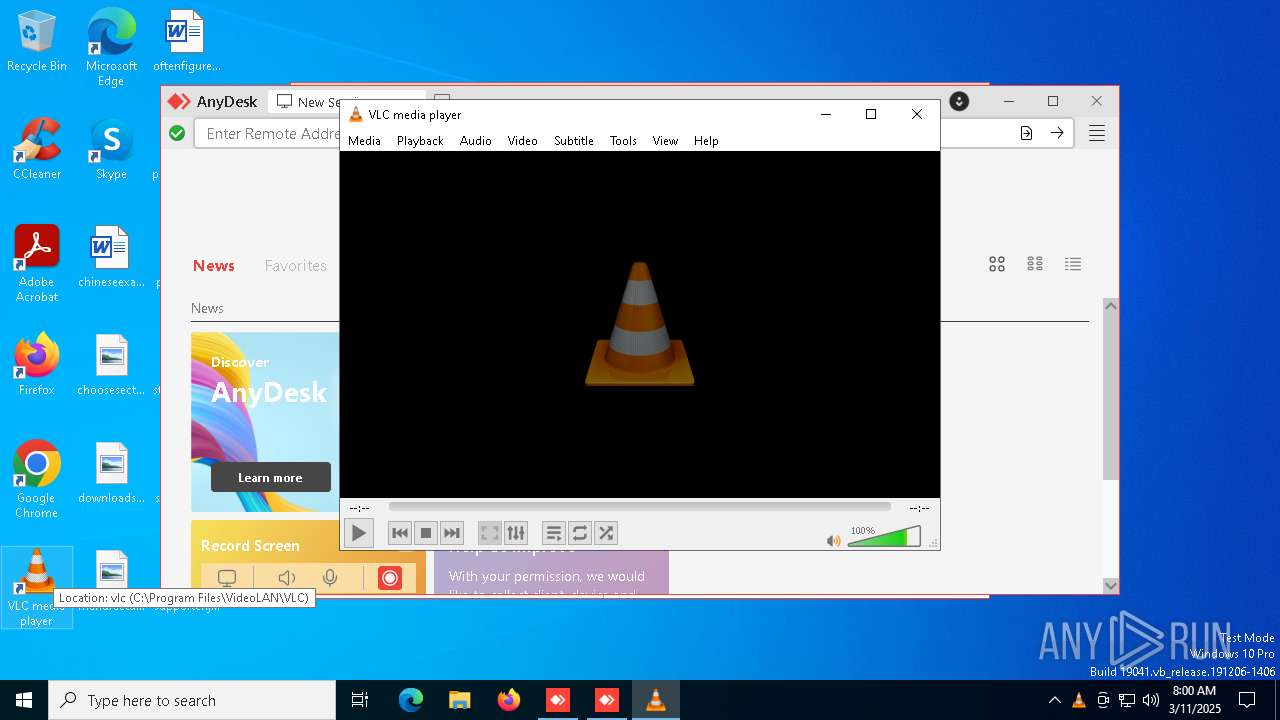Switch AnyDesk to large tile view
The height and width of the screenshot is (720, 1280).
click(997, 264)
